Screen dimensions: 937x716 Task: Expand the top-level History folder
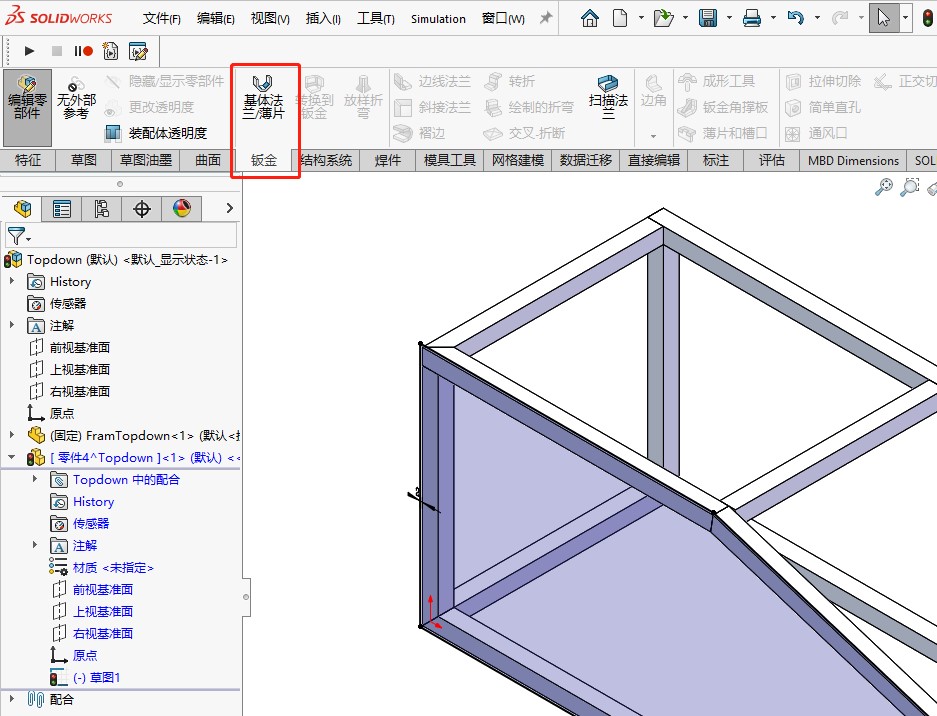(11, 281)
